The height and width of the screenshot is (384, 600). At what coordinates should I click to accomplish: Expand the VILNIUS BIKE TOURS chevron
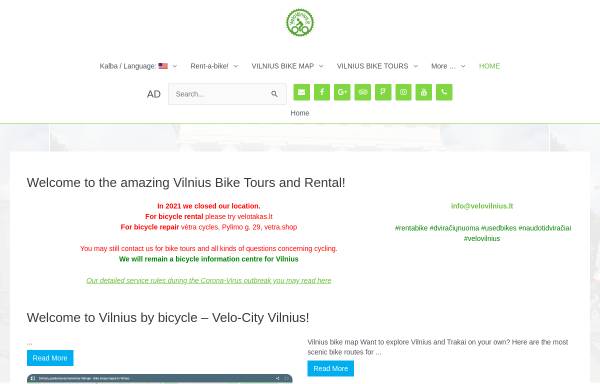pos(416,66)
